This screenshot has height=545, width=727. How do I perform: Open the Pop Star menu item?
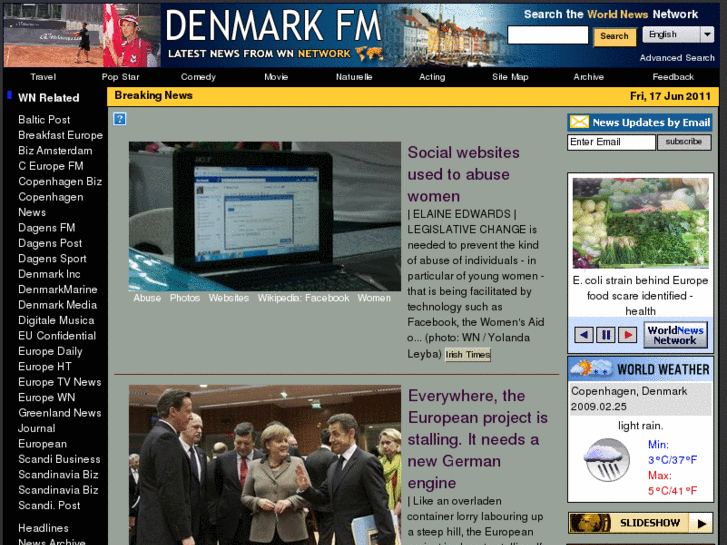click(121, 77)
